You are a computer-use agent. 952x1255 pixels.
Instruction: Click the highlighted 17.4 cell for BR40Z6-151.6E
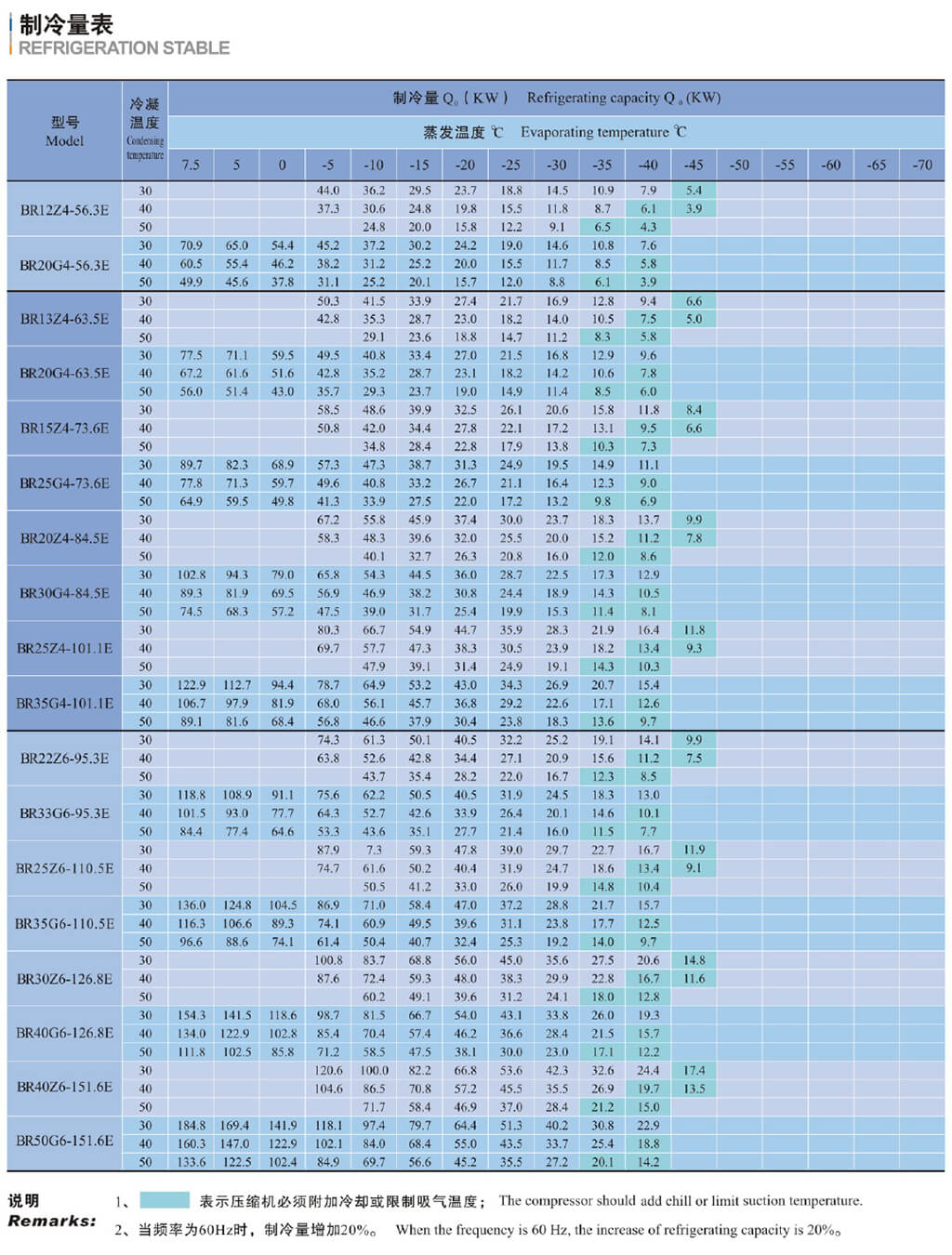point(694,1070)
